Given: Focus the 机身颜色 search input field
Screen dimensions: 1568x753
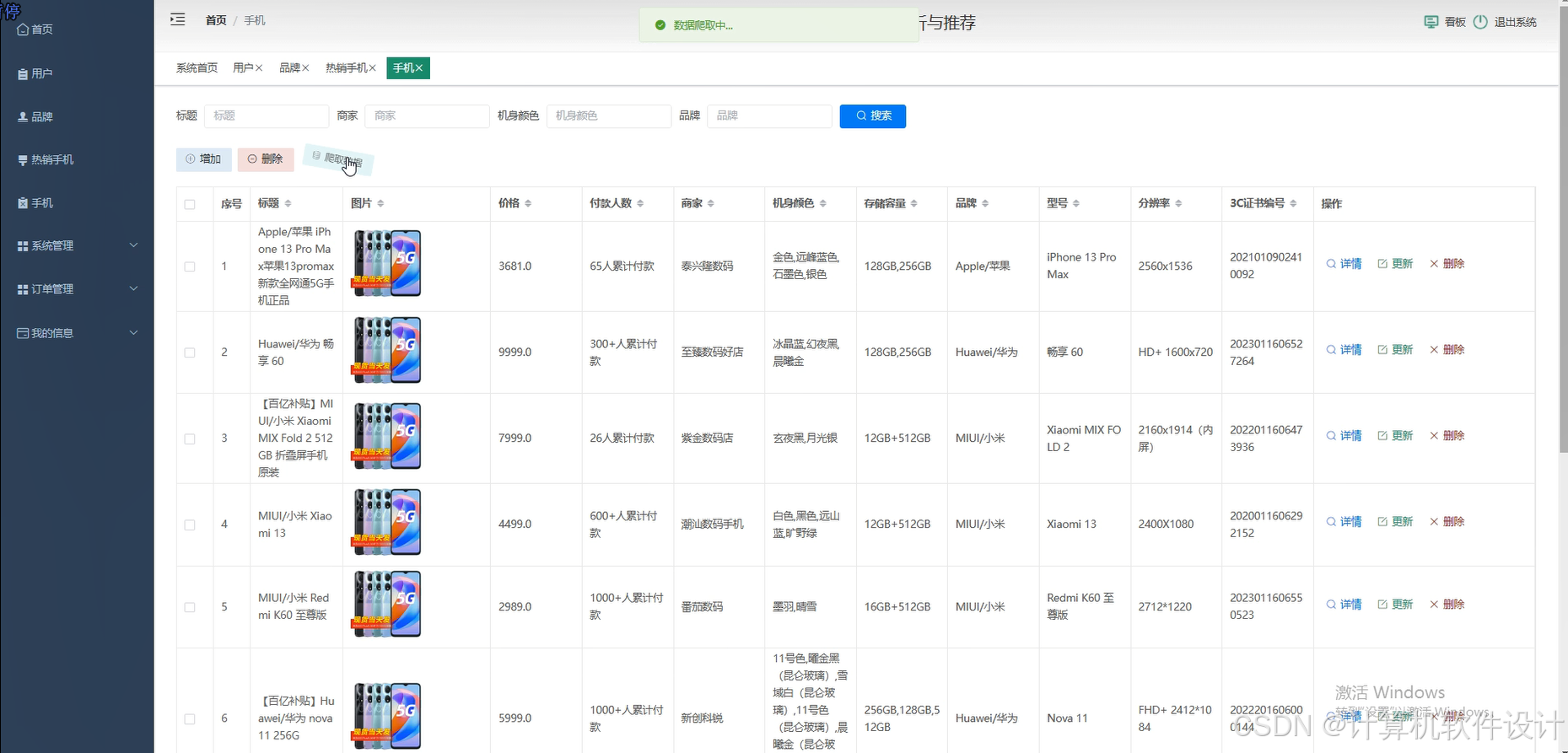Looking at the screenshot, I should pos(609,116).
